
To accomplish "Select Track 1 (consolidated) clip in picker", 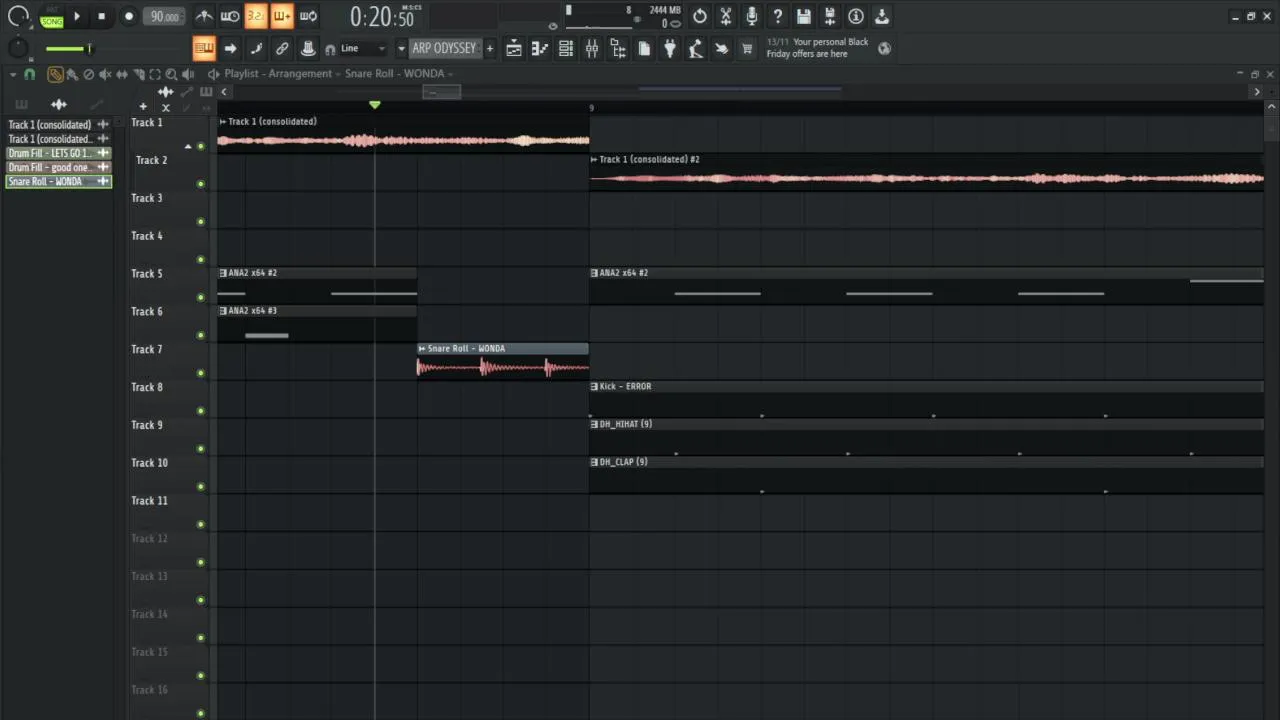I will click(58, 125).
